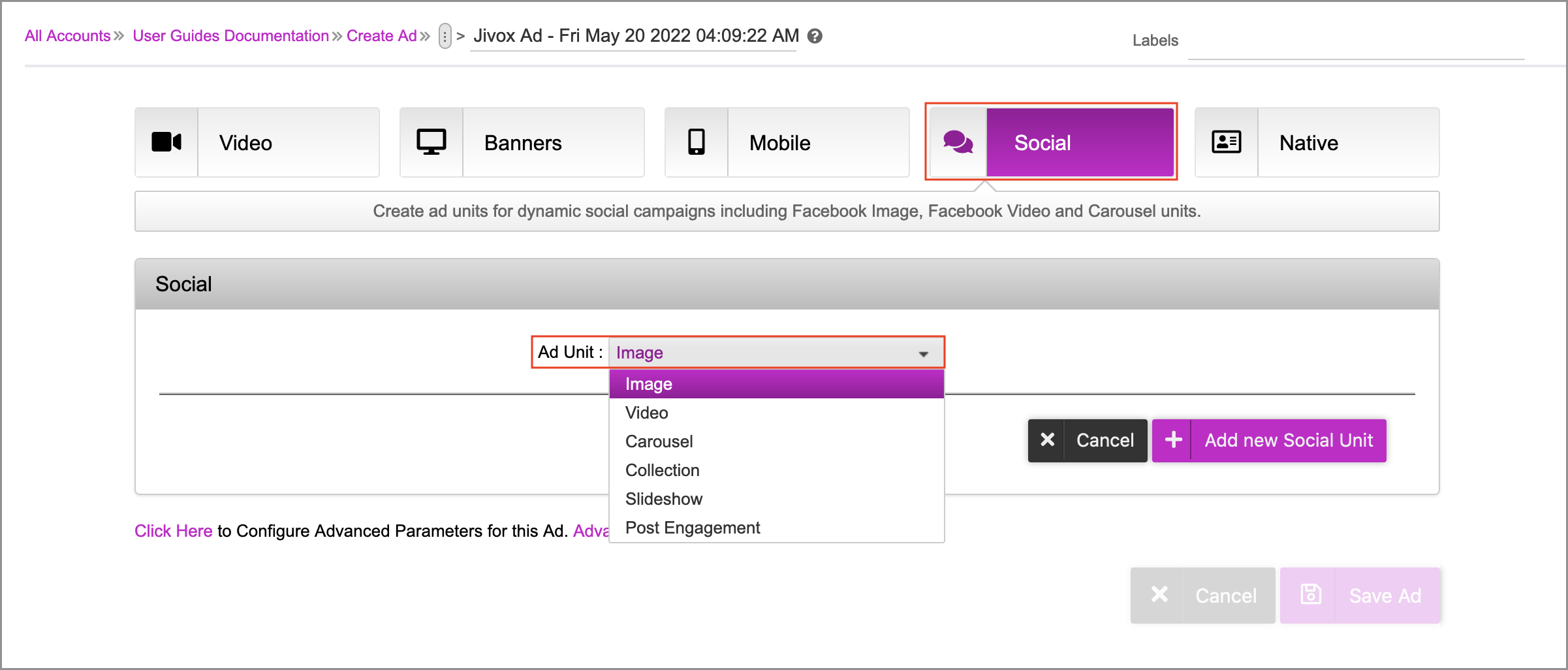1568x670 pixels.
Task: Choose Post Engagement ad unit option
Action: [x=692, y=528]
